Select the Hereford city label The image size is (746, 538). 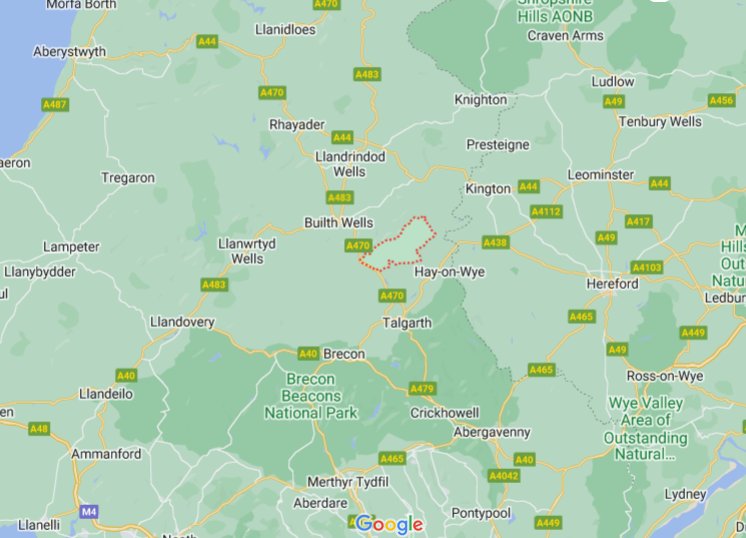tap(612, 284)
